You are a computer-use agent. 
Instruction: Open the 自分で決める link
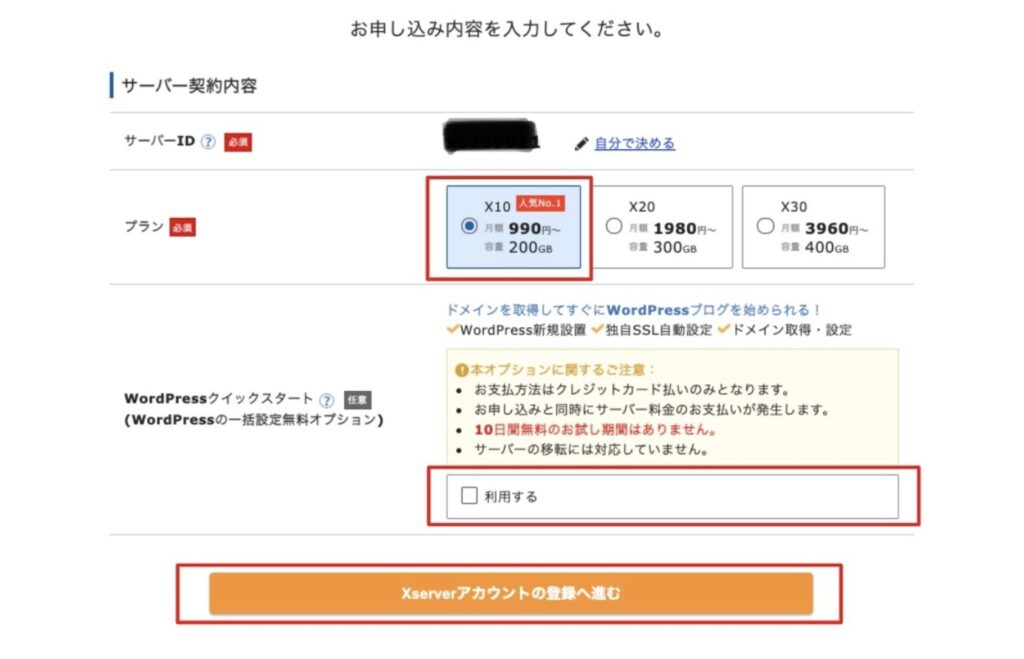[x=634, y=143]
